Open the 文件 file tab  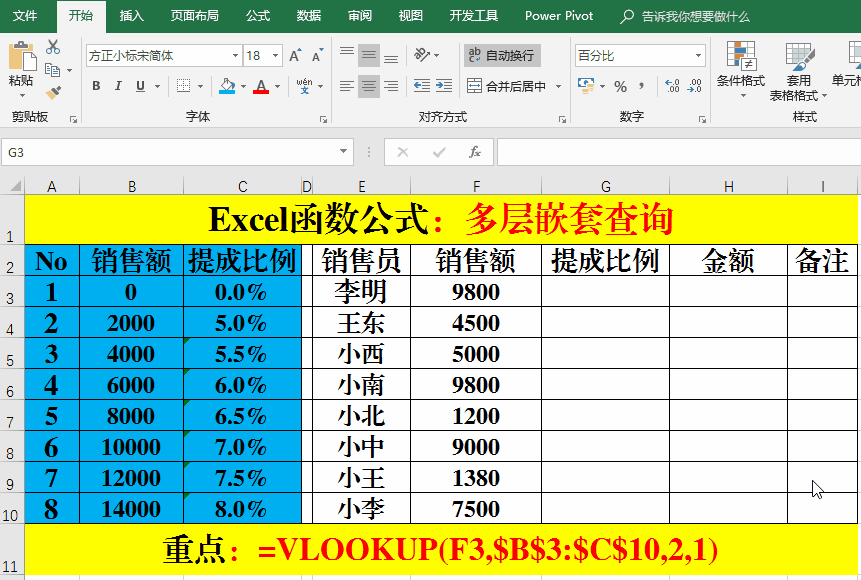[x=25, y=16]
